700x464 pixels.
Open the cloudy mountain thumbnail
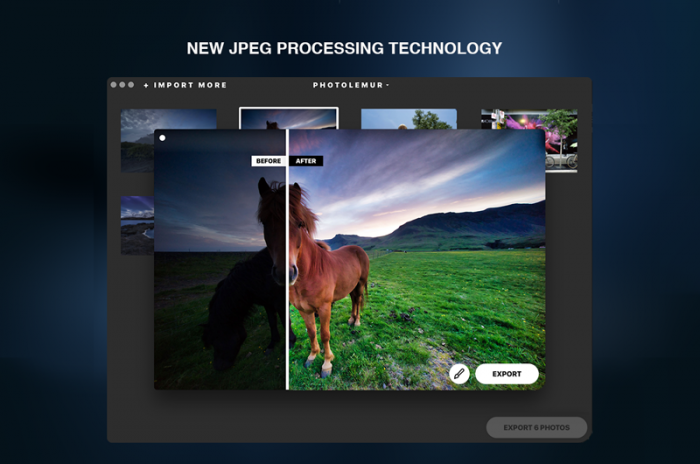point(137,141)
